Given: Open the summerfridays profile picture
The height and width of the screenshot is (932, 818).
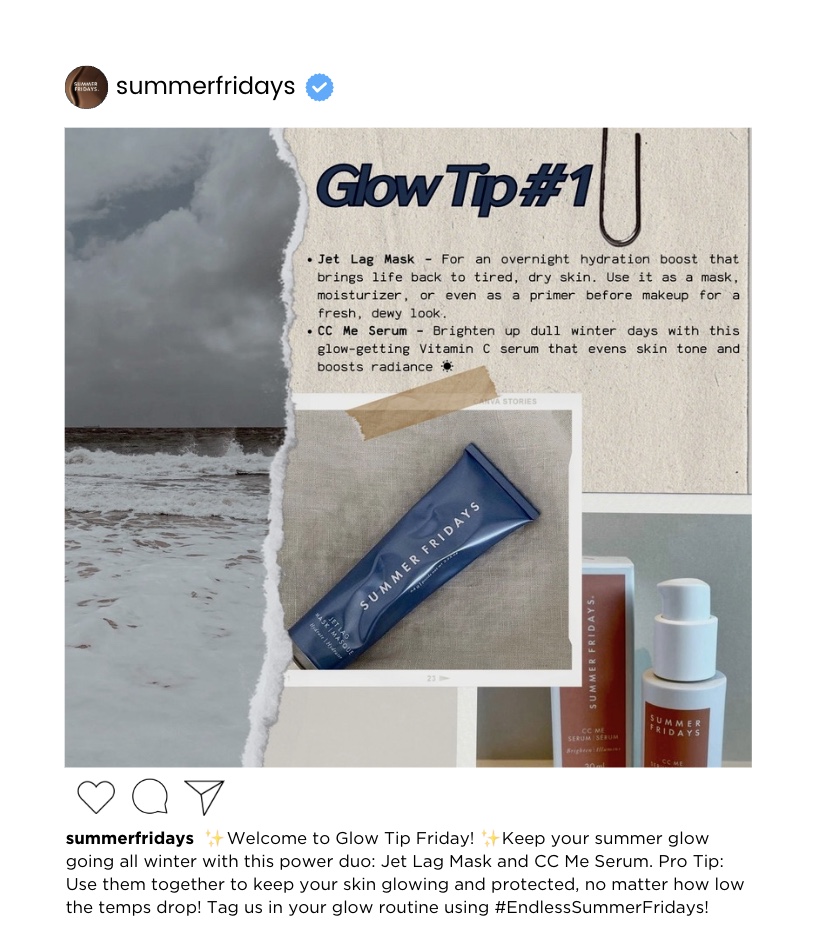Looking at the screenshot, I should tap(86, 87).
